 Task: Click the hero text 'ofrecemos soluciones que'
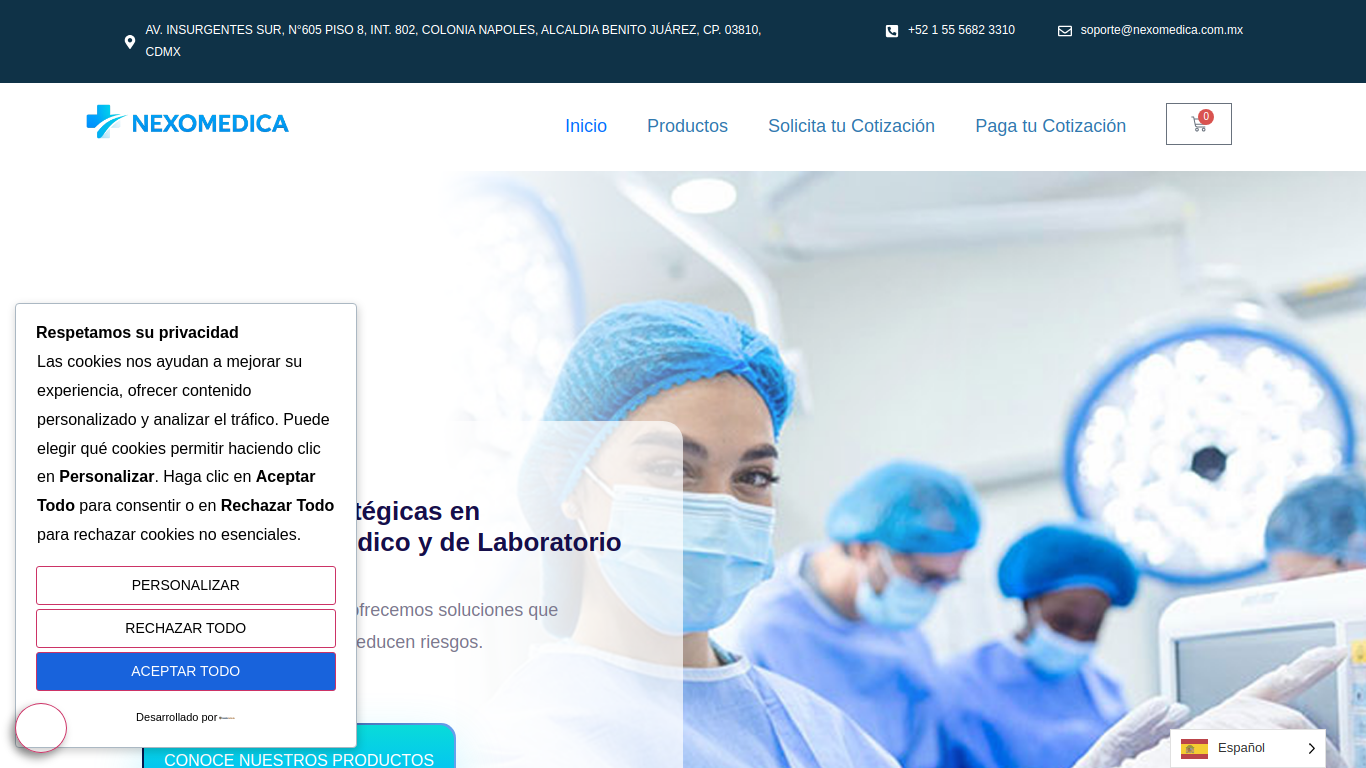[457, 610]
